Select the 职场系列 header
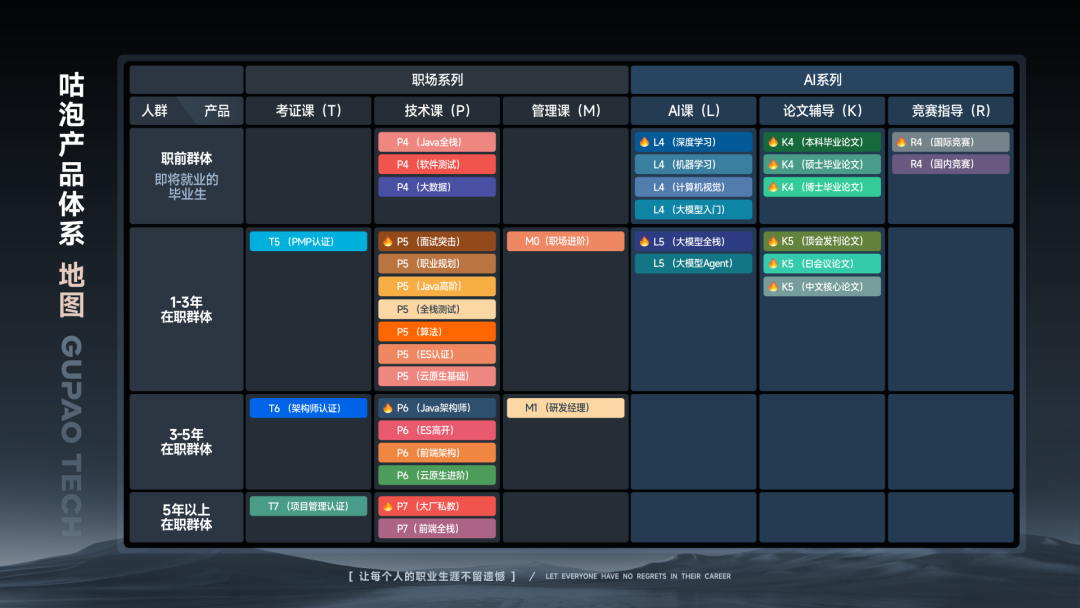This screenshot has height=608, width=1080. click(x=437, y=80)
